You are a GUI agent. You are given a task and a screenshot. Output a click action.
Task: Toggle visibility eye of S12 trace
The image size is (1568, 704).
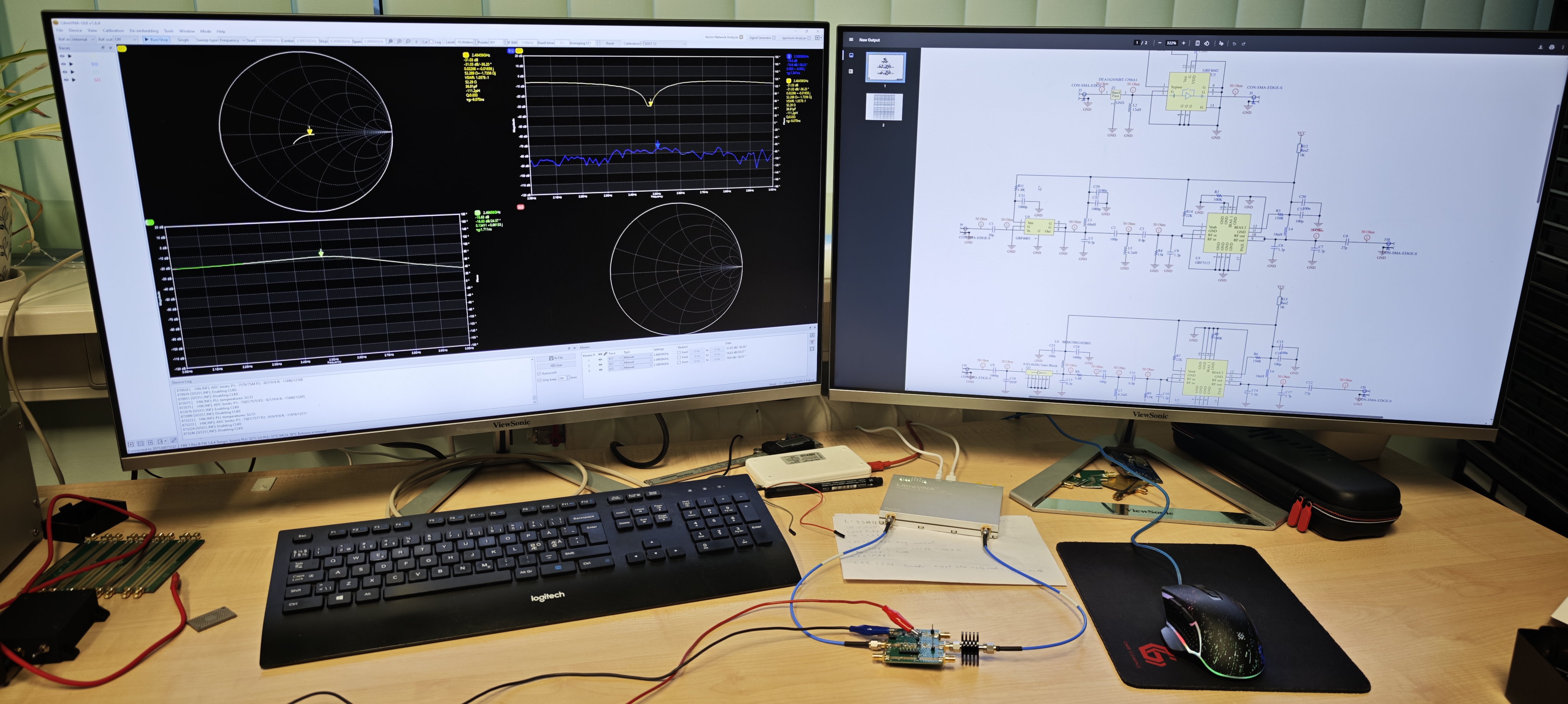tap(63, 65)
